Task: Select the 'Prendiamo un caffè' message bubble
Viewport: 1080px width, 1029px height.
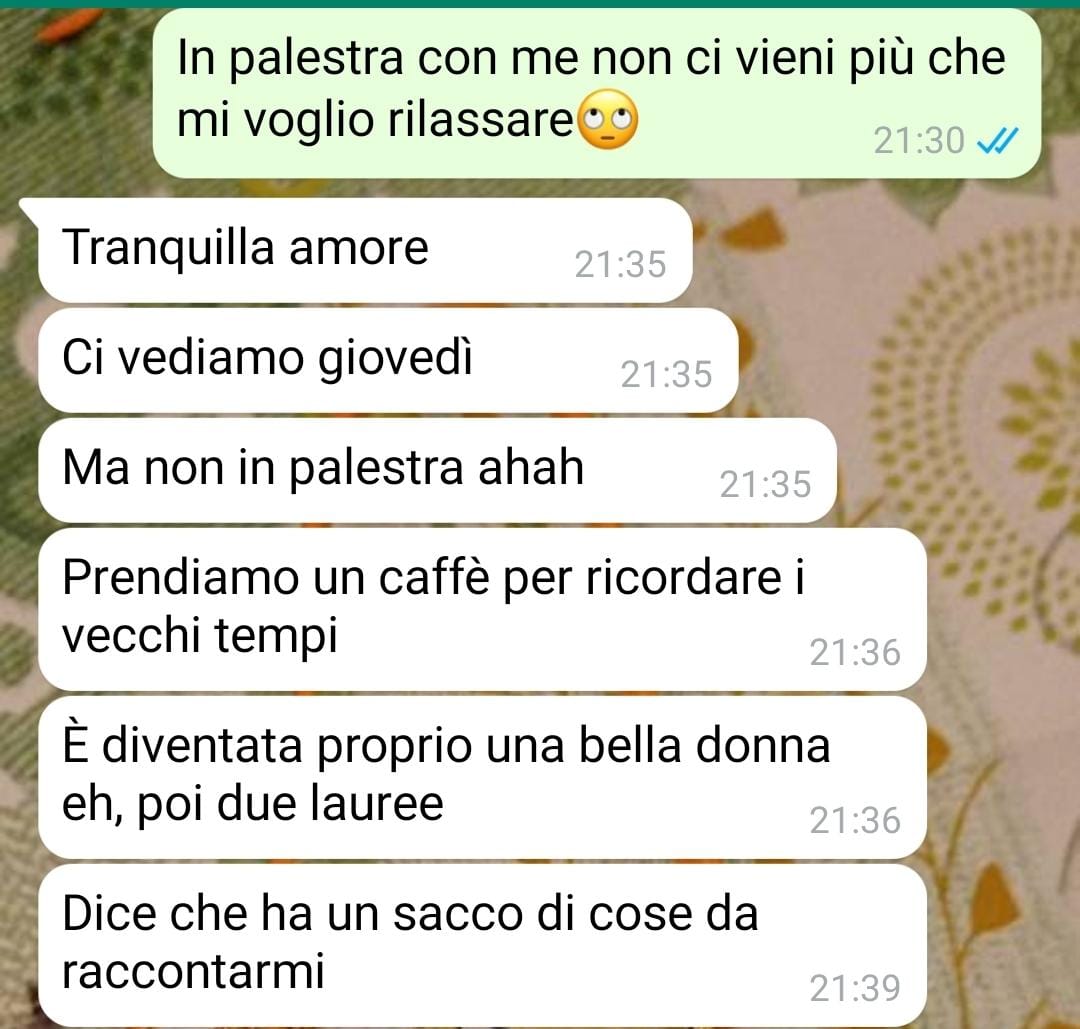Action: click(x=483, y=609)
